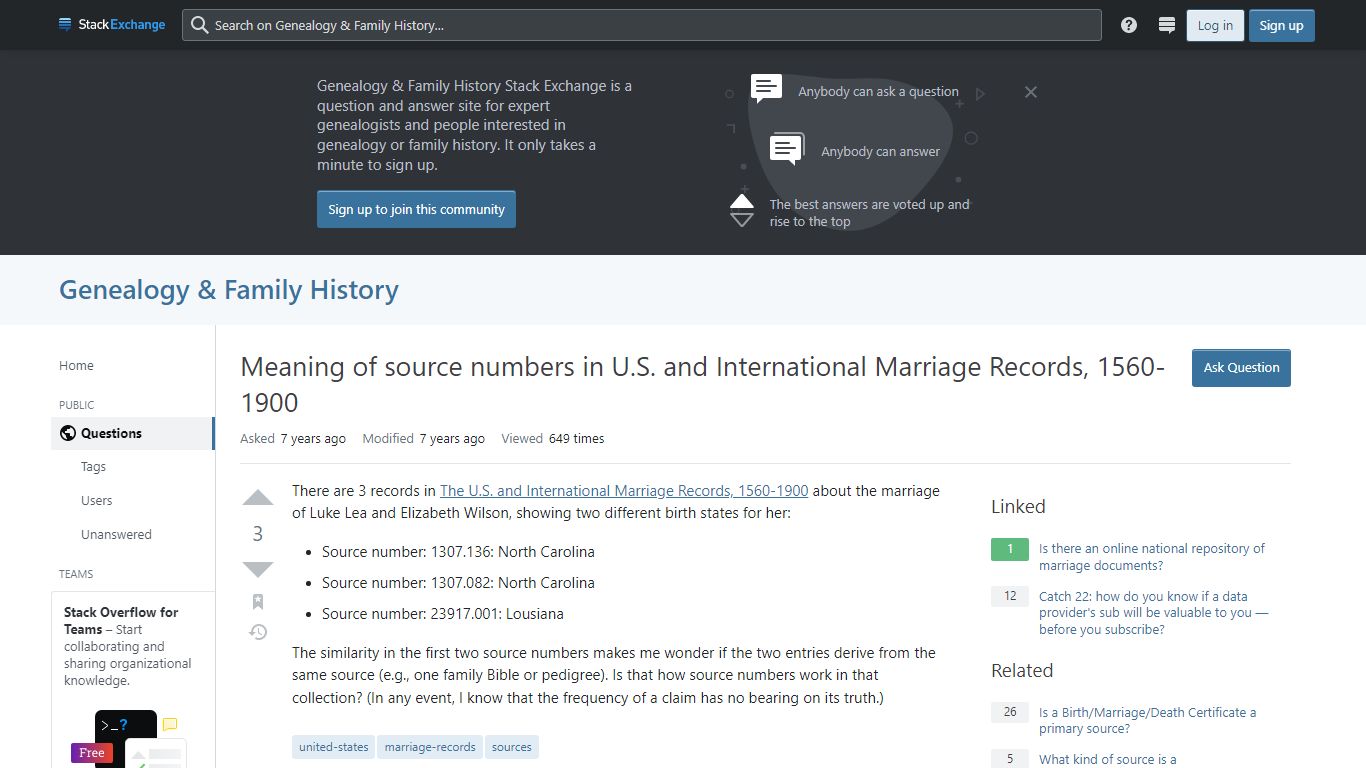Click the Log in button
The width and height of the screenshot is (1366, 768).
pos(1215,25)
